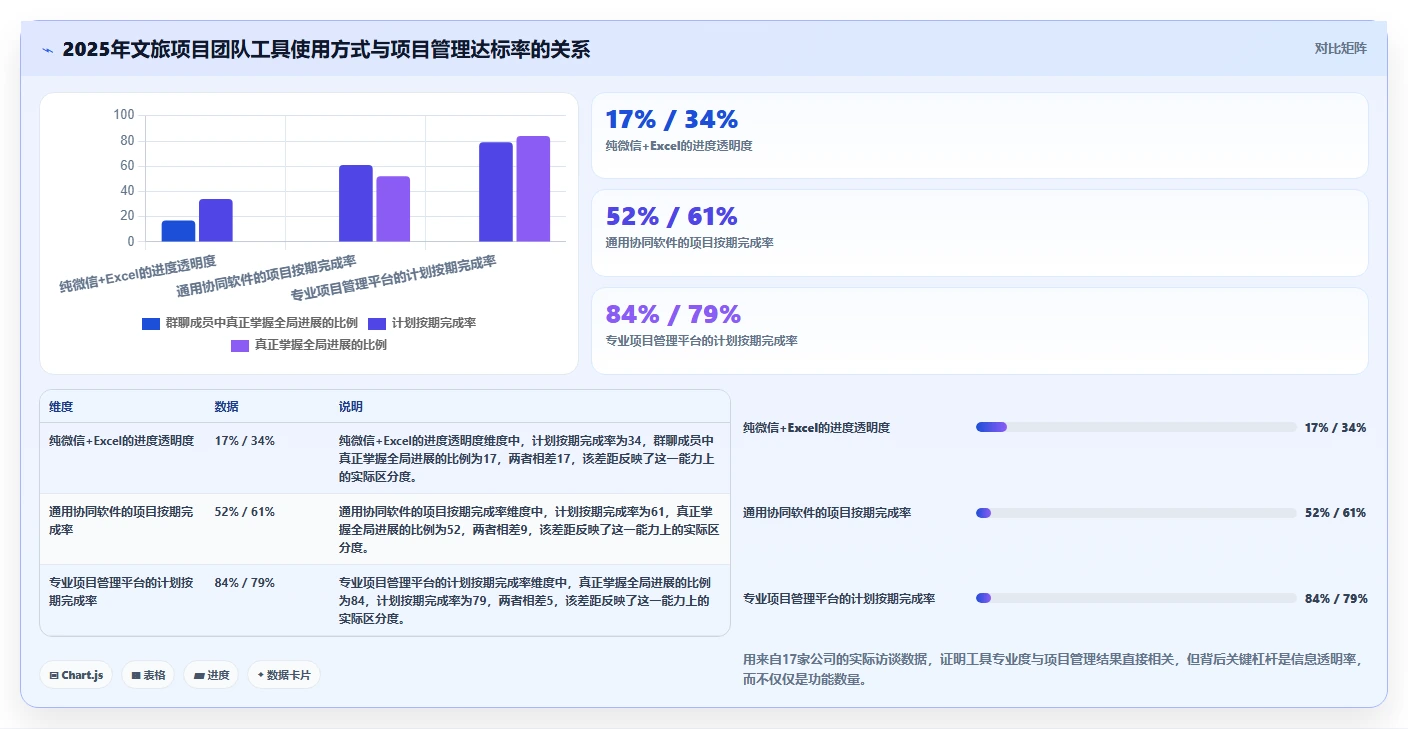Toggle the 计划按期完成率 legend swatch
This screenshot has height=729, width=1408.
pos(377,323)
